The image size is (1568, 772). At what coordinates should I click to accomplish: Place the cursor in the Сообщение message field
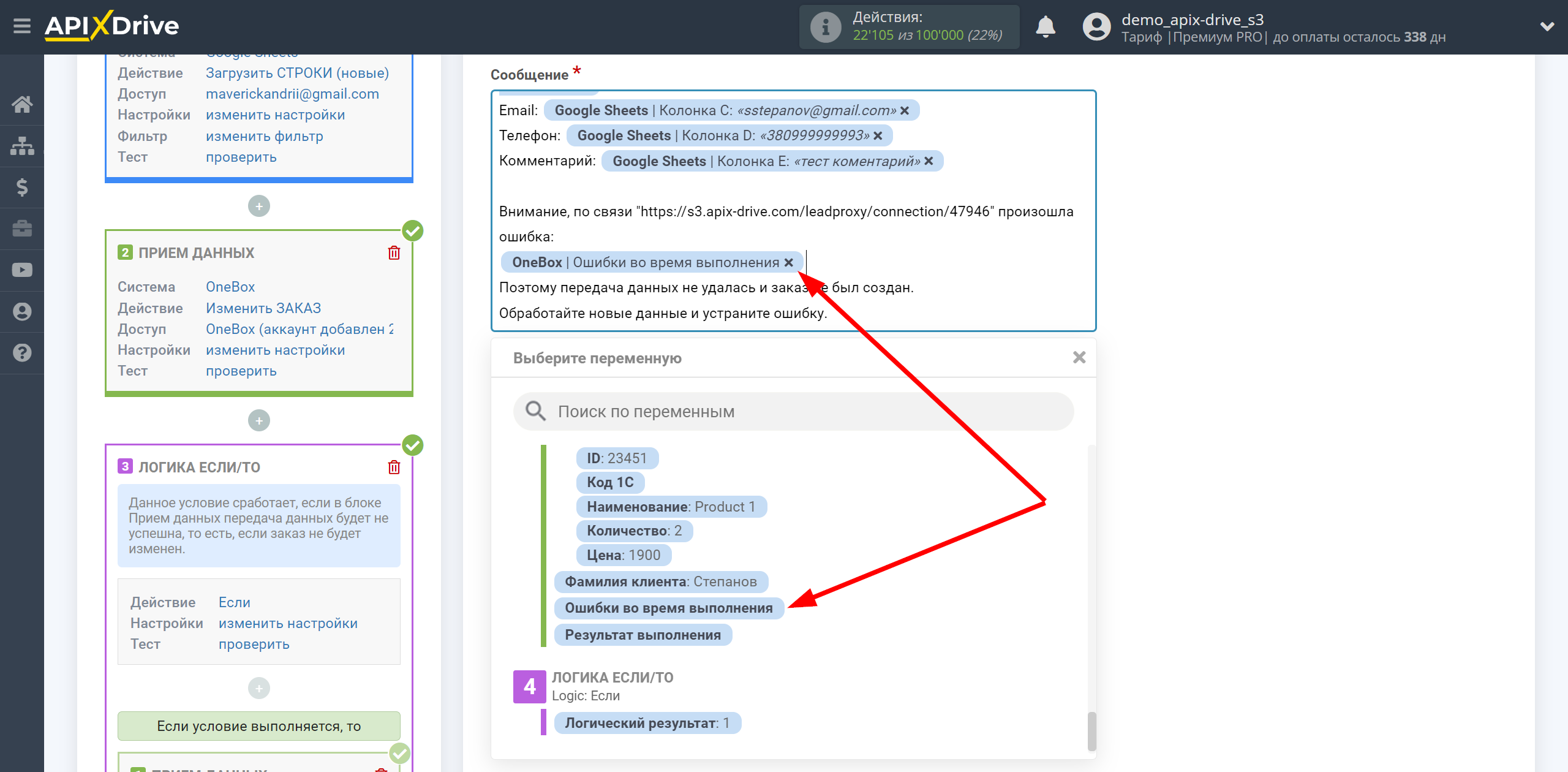click(793, 211)
